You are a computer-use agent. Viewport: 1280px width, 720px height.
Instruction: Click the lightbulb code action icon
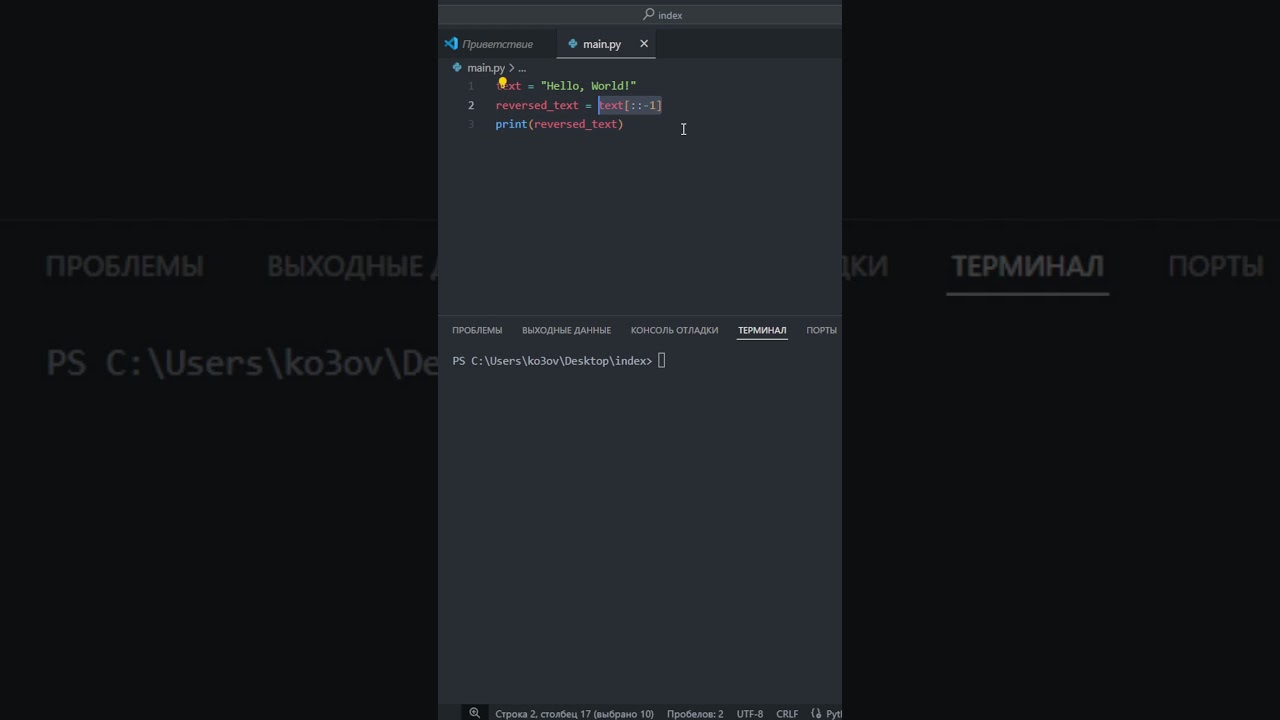click(503, 83)
